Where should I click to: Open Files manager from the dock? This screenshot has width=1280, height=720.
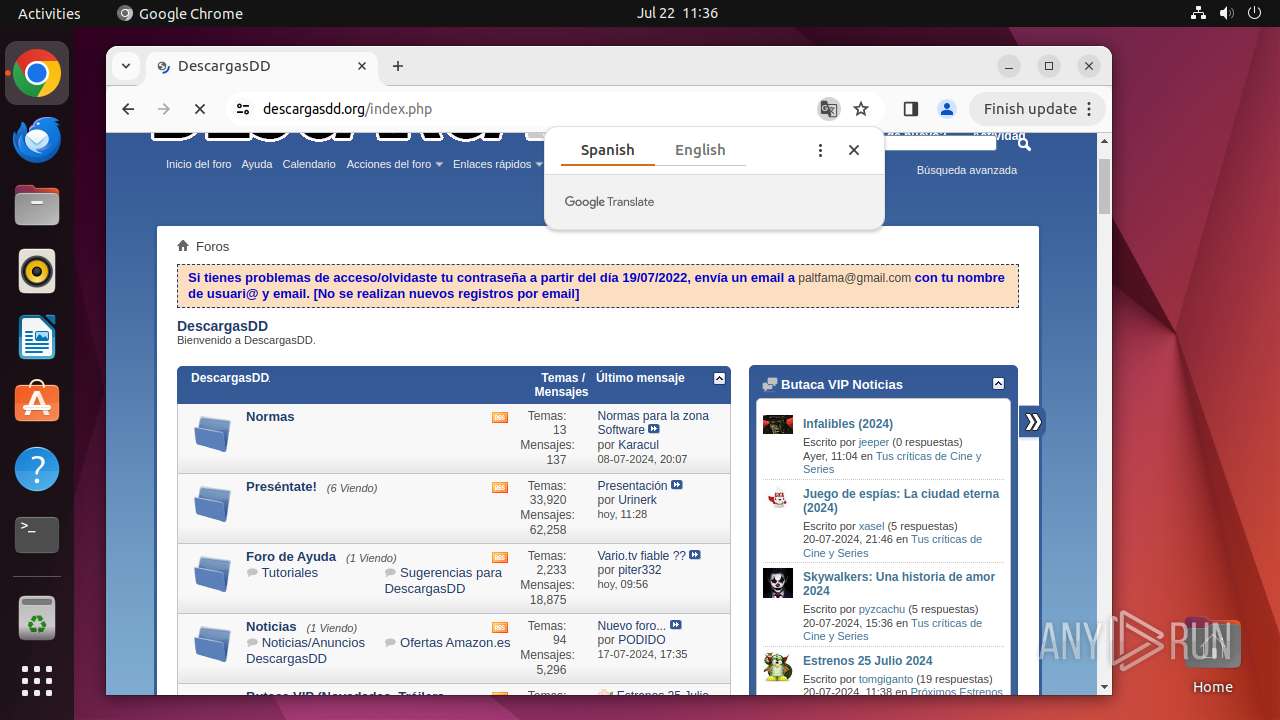click(37, 205)
